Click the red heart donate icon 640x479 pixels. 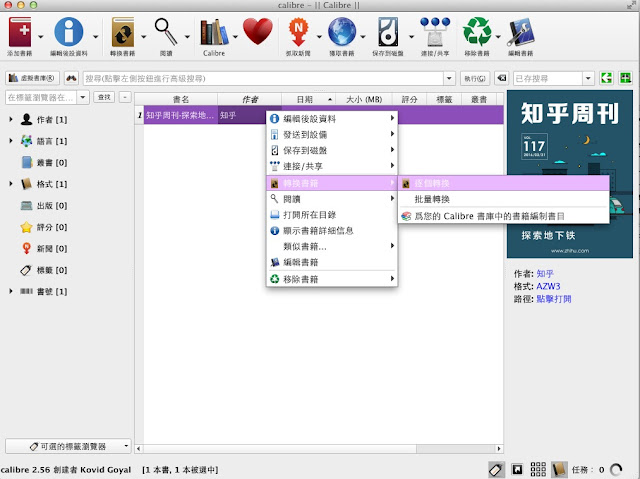click(258, 32)
